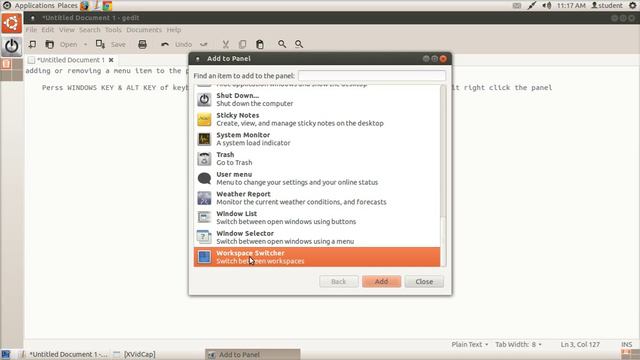Click the Add button in the dialog
Viewport: 640px width, 360px height.
tap(381, 281)
